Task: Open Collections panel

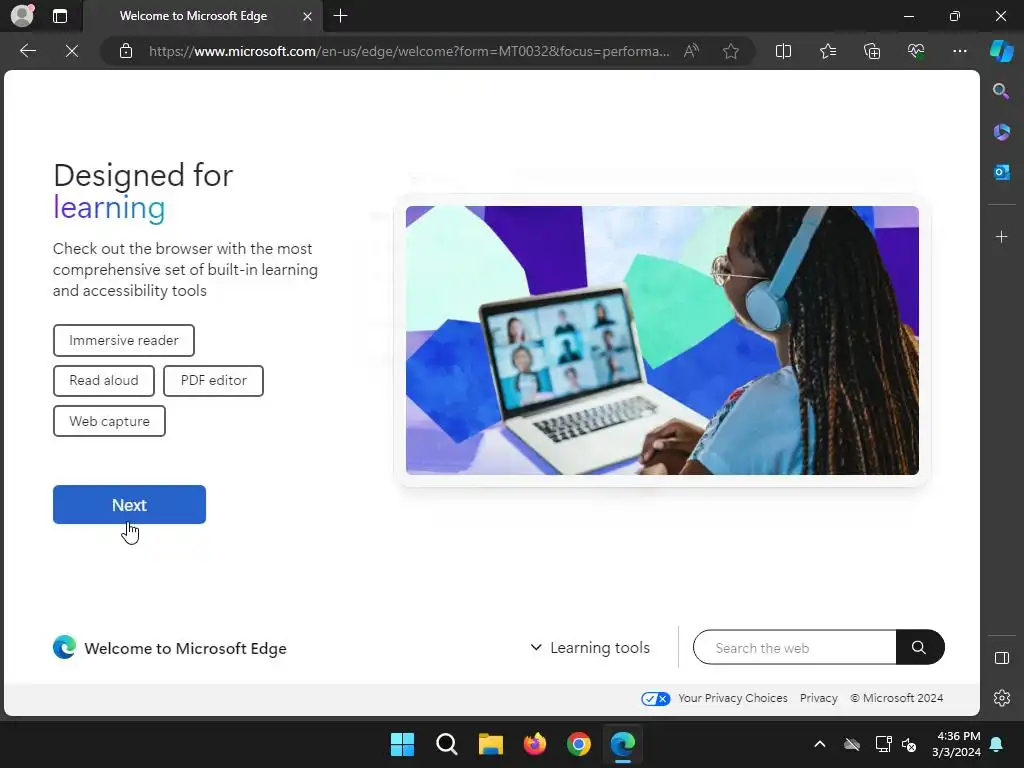Action: coord(872,51)
